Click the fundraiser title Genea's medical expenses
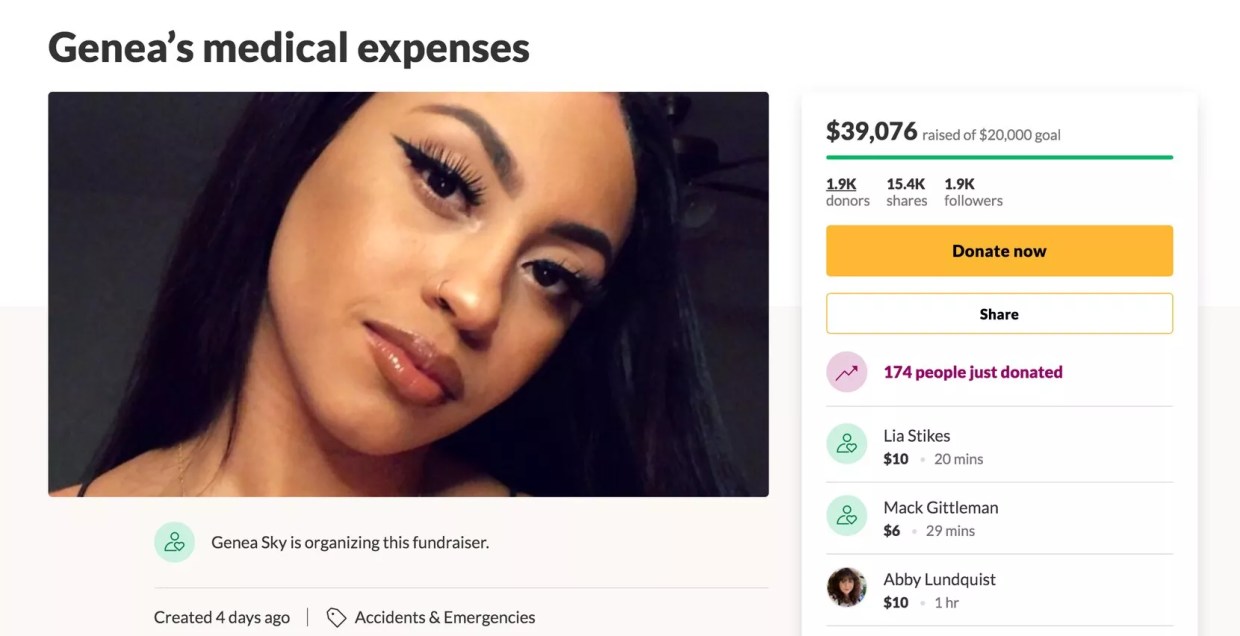The height and width of the screenshot is (636, 1240). pos(288,48)
